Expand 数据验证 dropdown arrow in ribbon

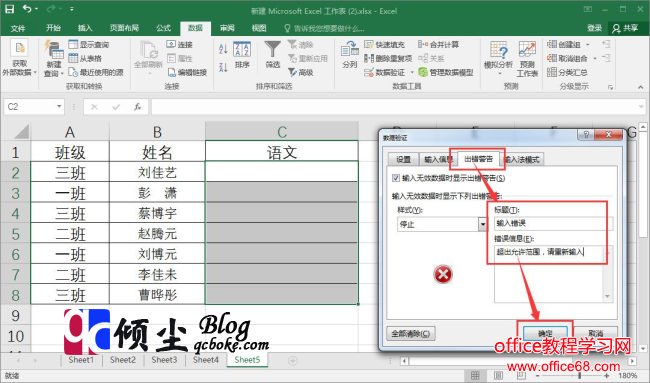[x=412, y=72]
